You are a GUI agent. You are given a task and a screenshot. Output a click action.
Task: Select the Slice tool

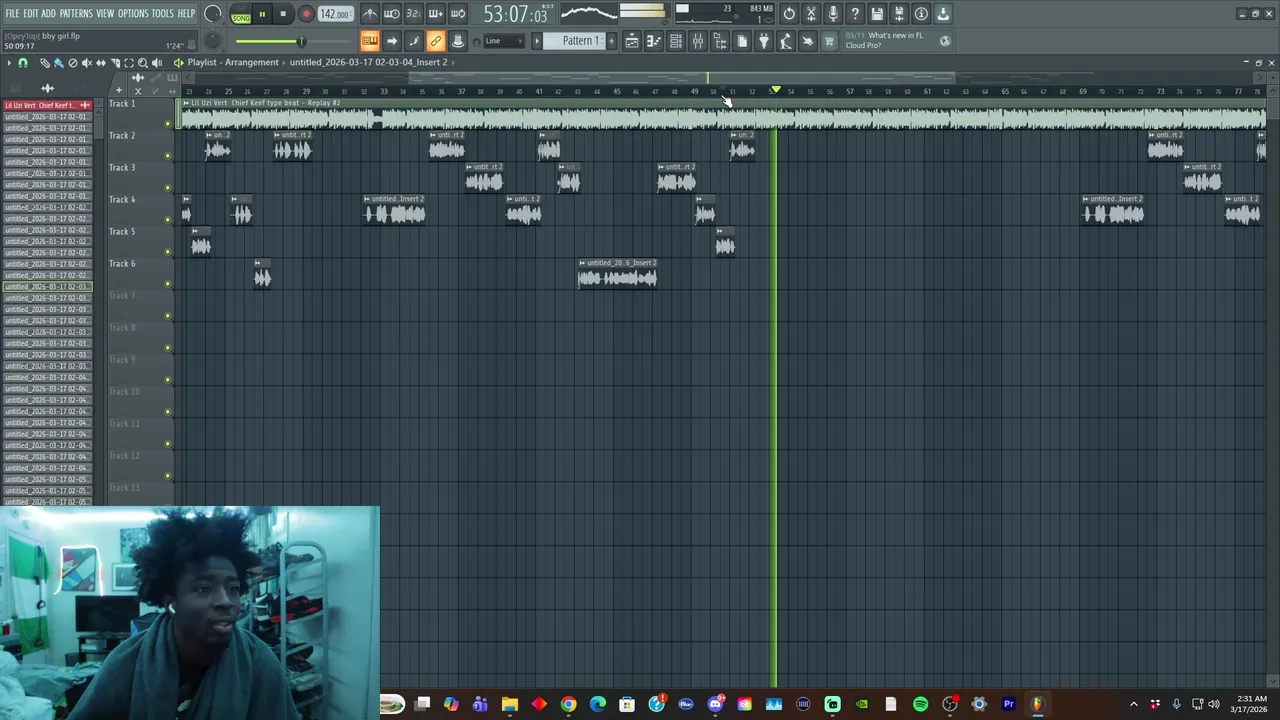114,63
